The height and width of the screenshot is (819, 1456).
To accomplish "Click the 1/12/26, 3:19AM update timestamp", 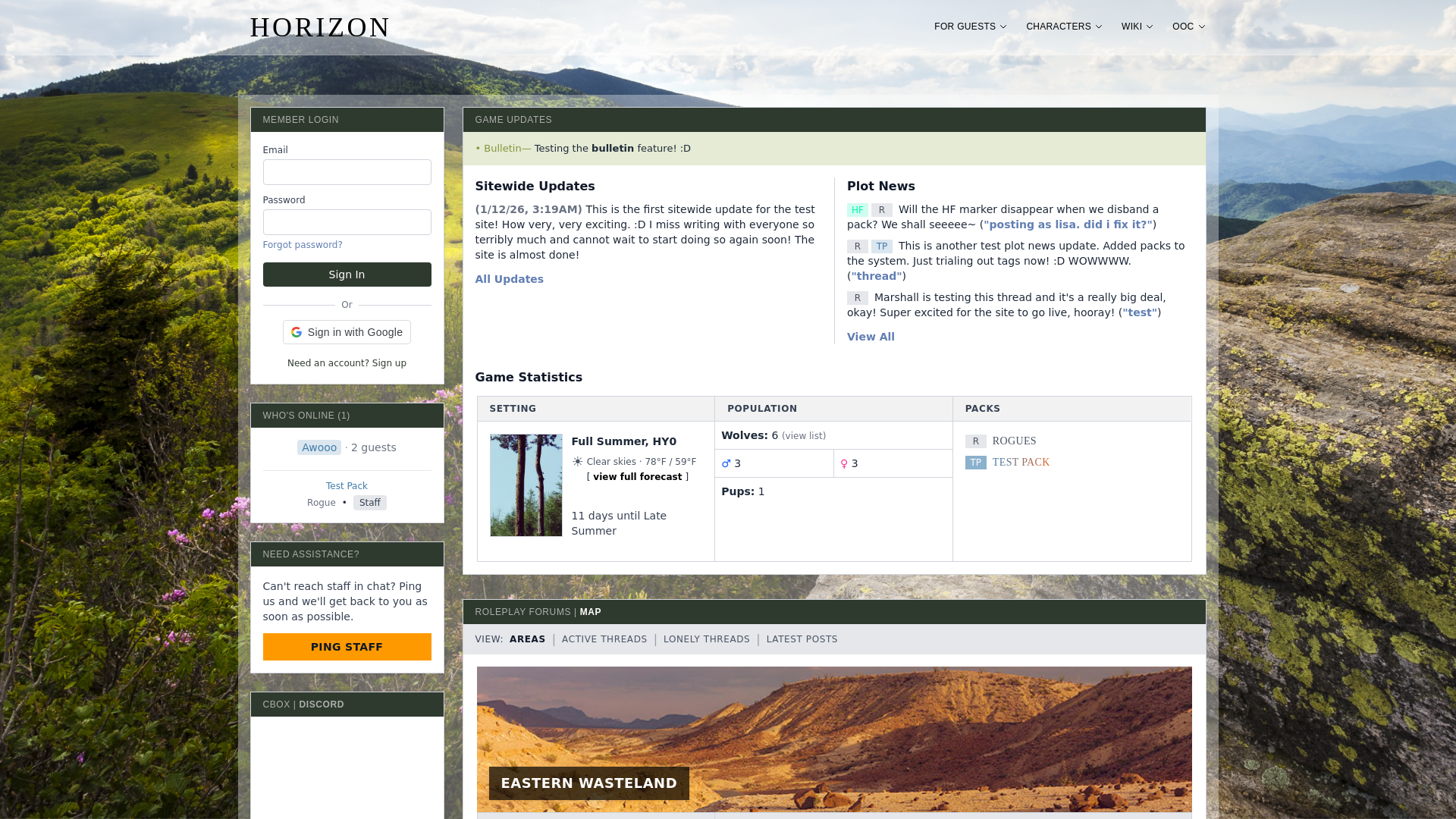I will click(x=529, y=209).
